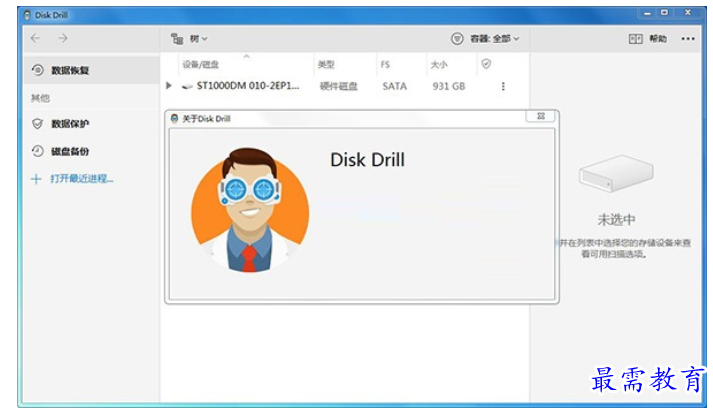This screenshot has height=411, width=713.
Task: Click the plus icon beside 打开最近进程
Action: (x=36, y=179)
